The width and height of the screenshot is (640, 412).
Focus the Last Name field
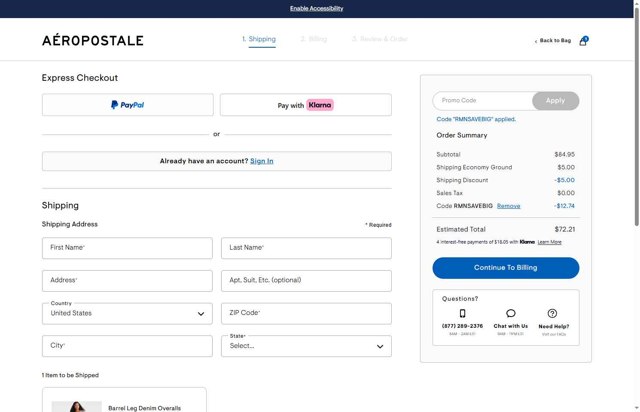306,248
